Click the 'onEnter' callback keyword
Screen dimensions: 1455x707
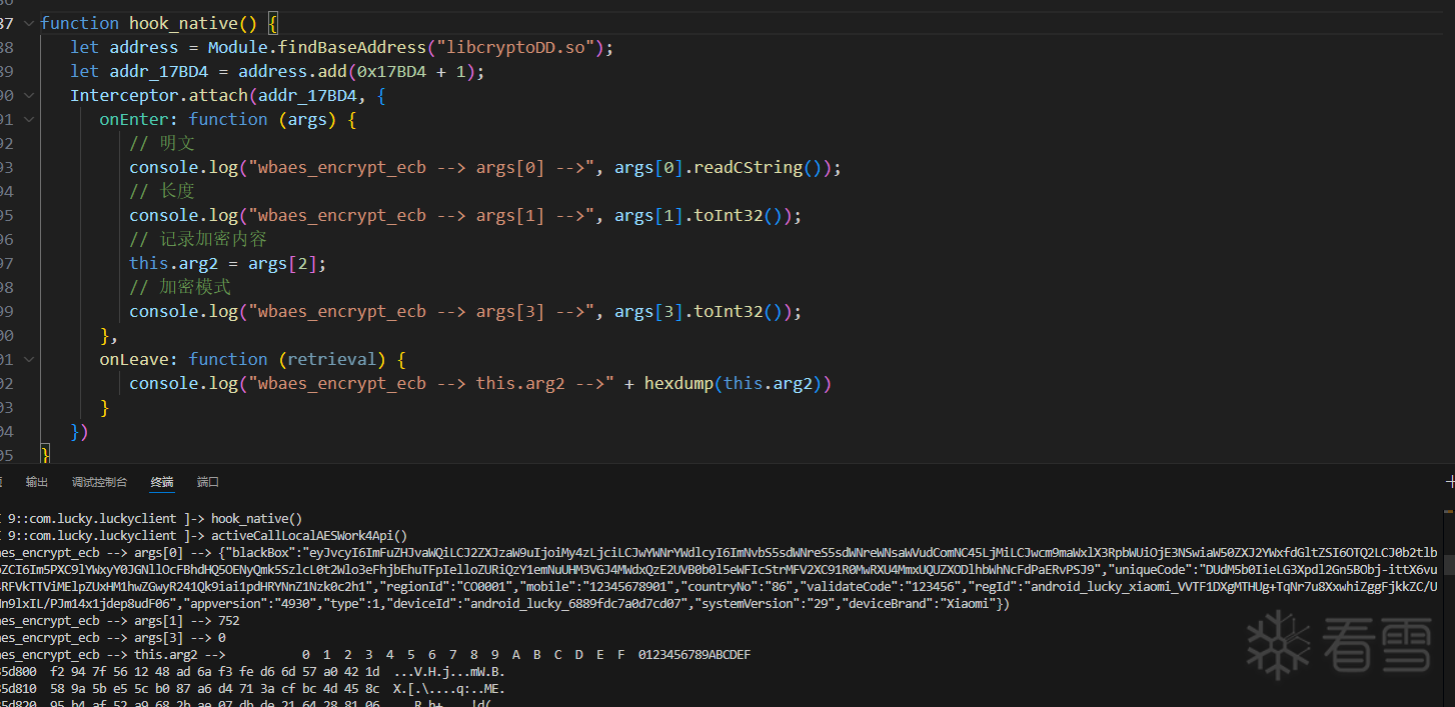click(133, 119)
